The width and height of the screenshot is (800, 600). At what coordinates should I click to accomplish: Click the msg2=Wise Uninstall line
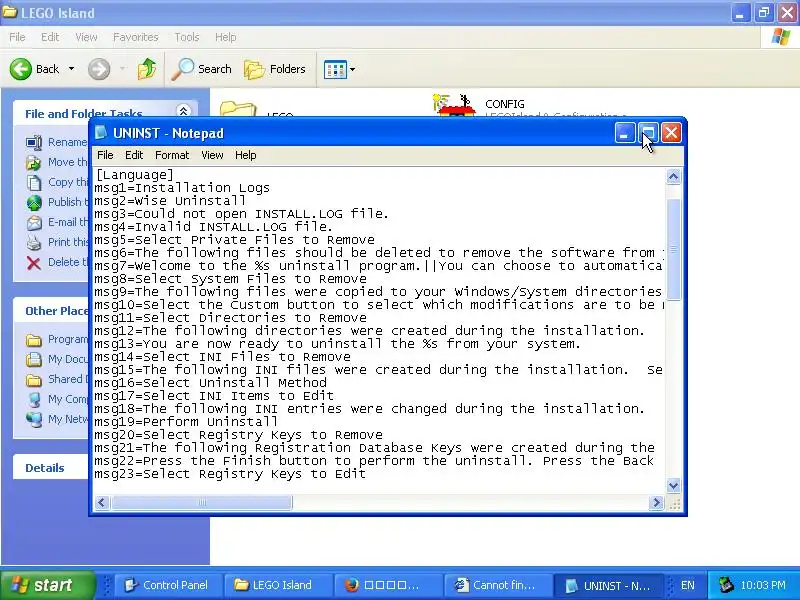(170, 201)
